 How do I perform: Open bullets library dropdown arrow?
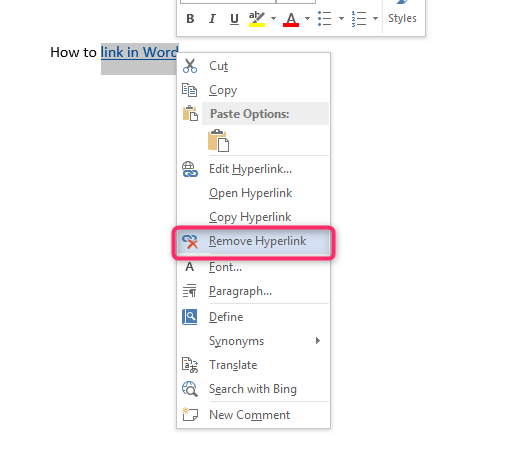(x=341, y=19)
